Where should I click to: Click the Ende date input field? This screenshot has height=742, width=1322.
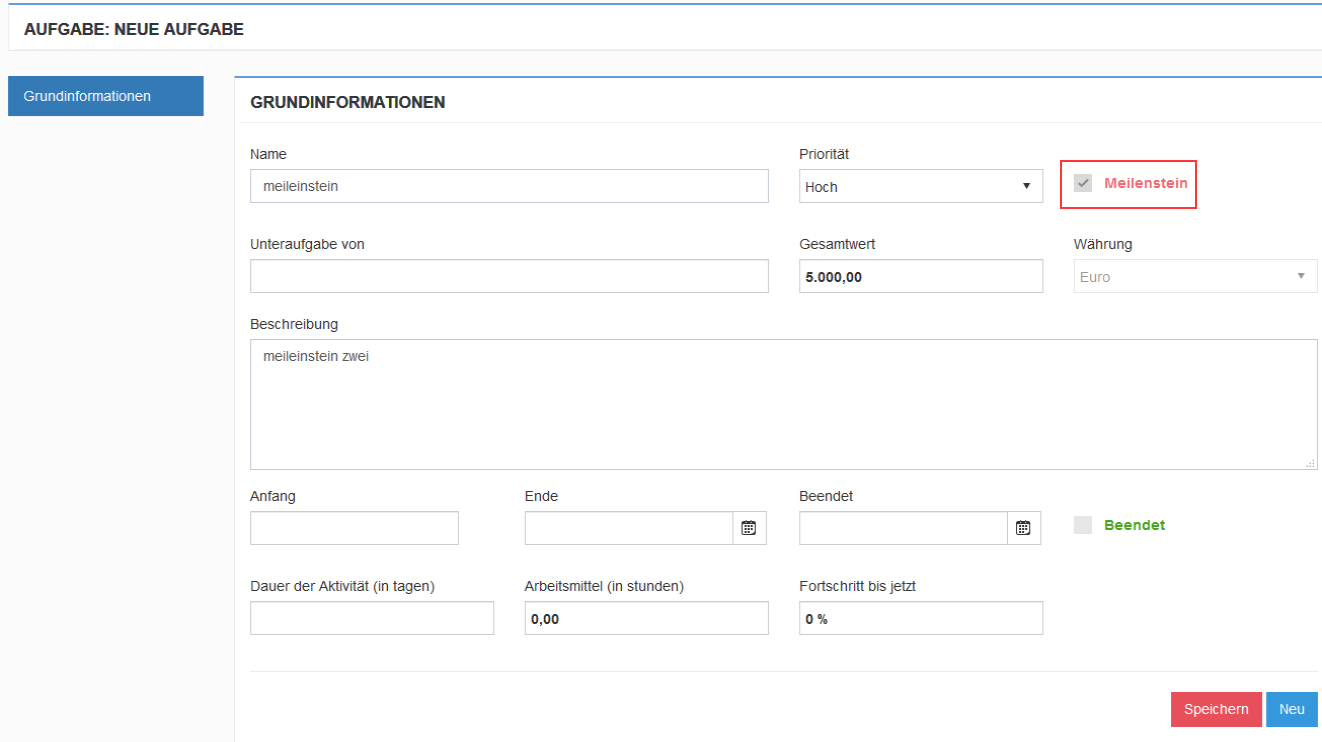629,528
